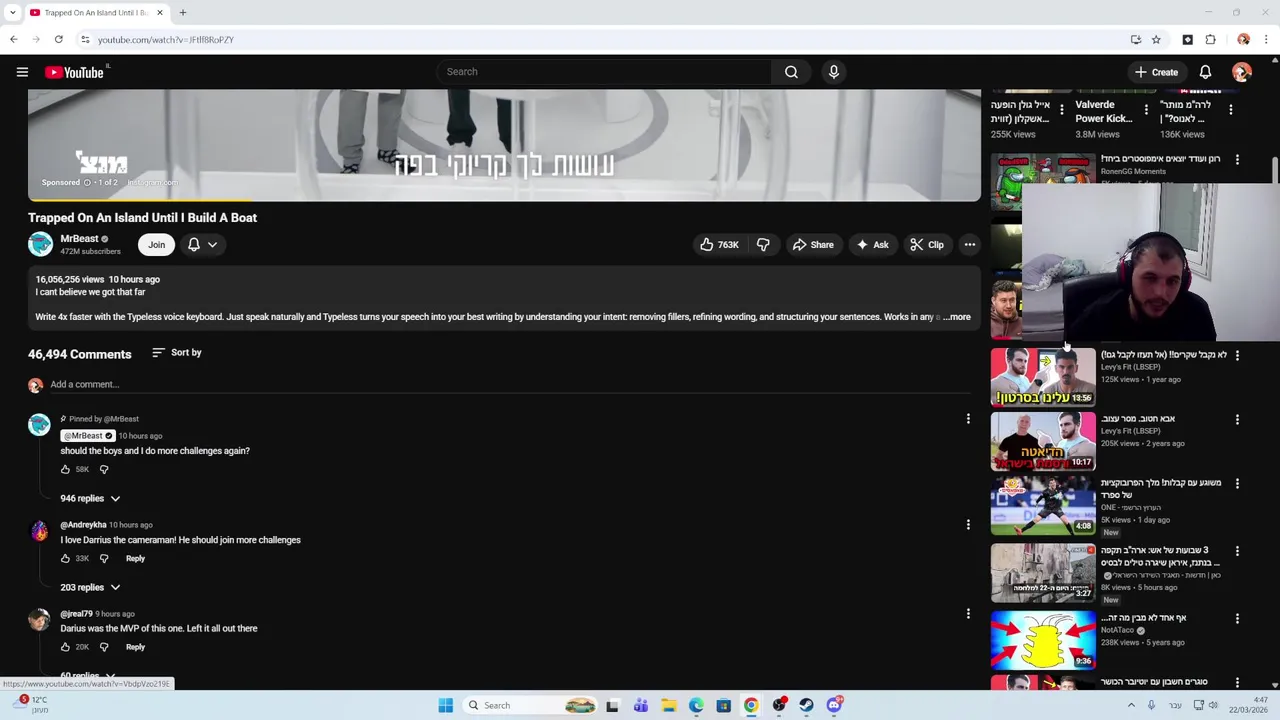Open Steam from the taskbar
The image size is (1280, 720).
[806, 705]
